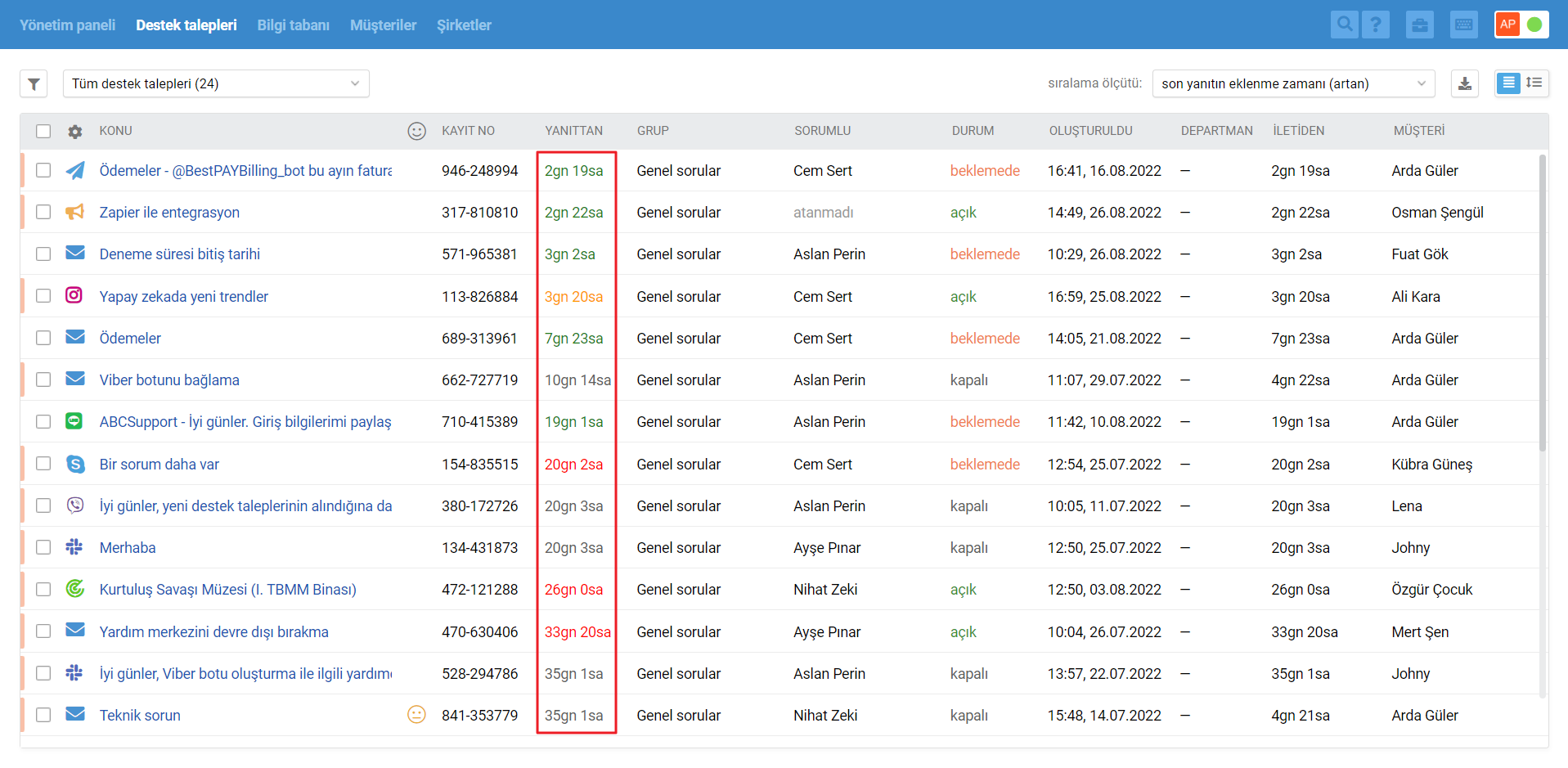Select all tickets header checkbox

tap(43, 131)
